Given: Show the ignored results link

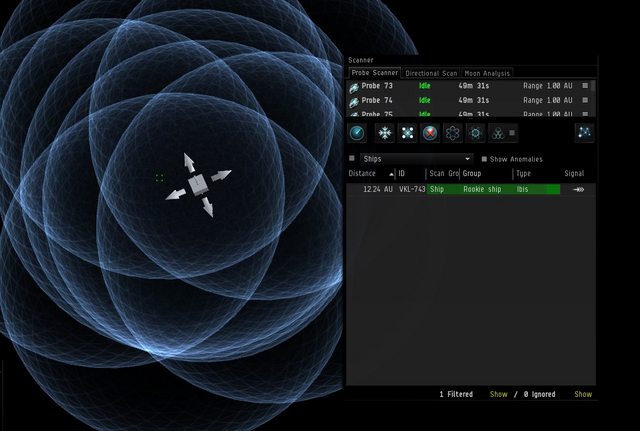Looking at the screenshot, I should pyautogui.click(x=583, y=394).
